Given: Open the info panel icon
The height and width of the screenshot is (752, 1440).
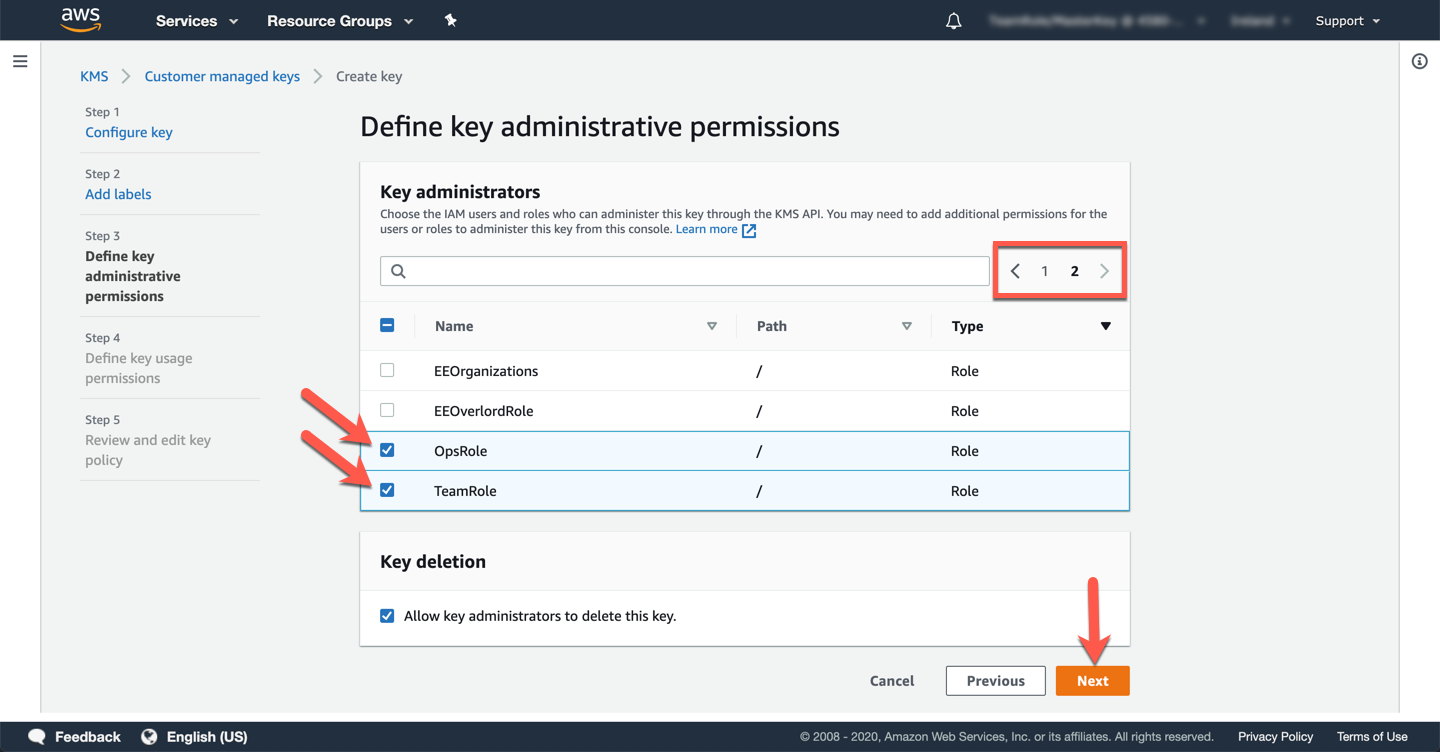Looking at the screenshot, I should (x=1419, y=62).
